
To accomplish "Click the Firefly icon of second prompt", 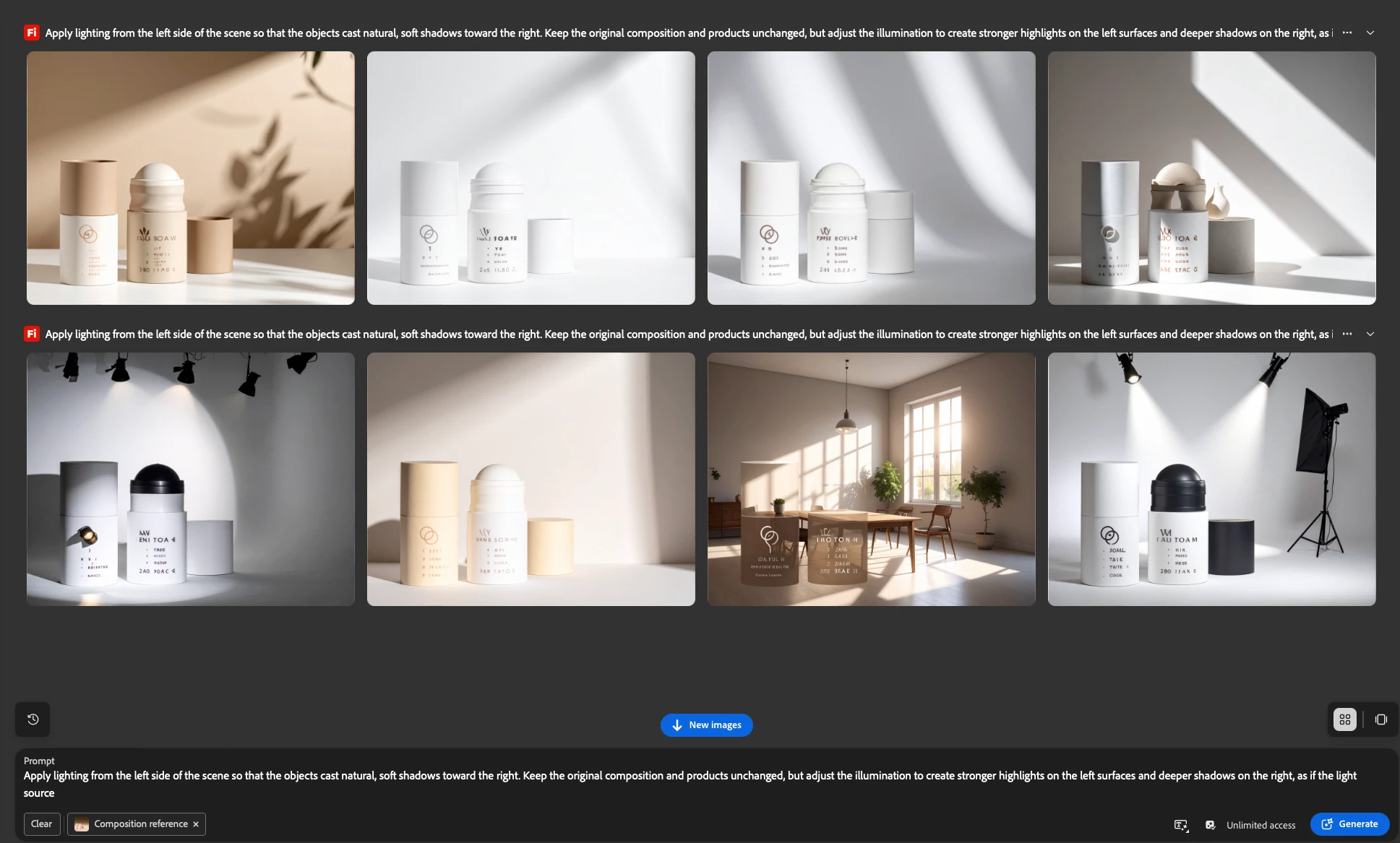I will (x=32, y=334).
